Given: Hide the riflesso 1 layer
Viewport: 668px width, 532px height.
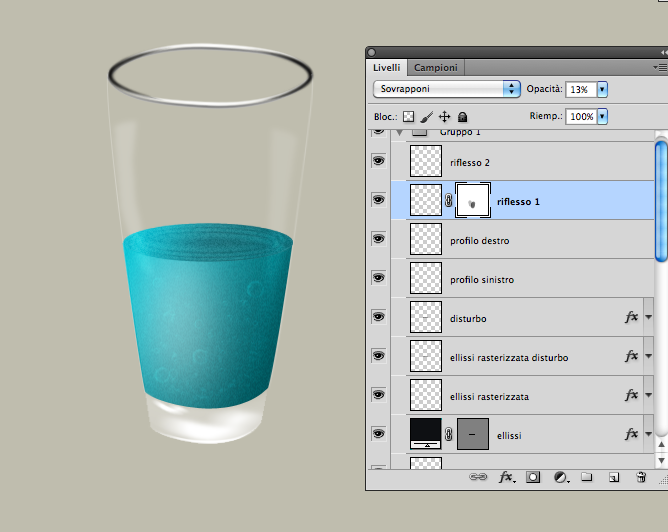Looking at the screenshot, I should (378, 200).
